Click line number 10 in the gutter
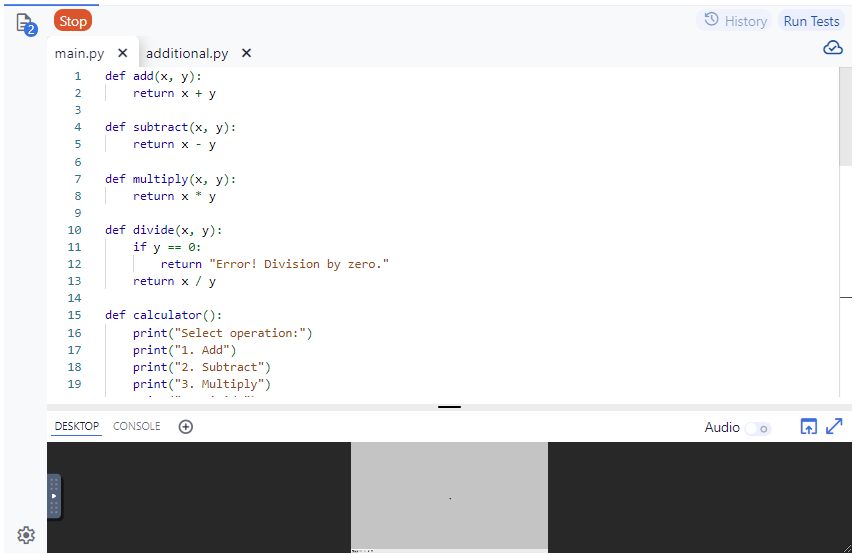The width and height of the screenshot is (856, 554). [75, 230]
